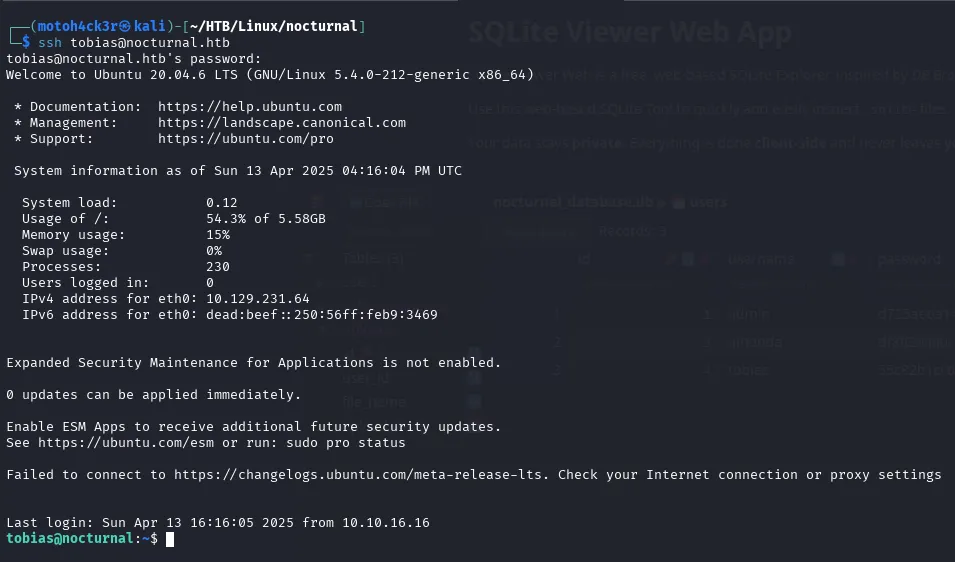Select the faded admin row in table
955x562 pixels.
(x=749, y=314)
